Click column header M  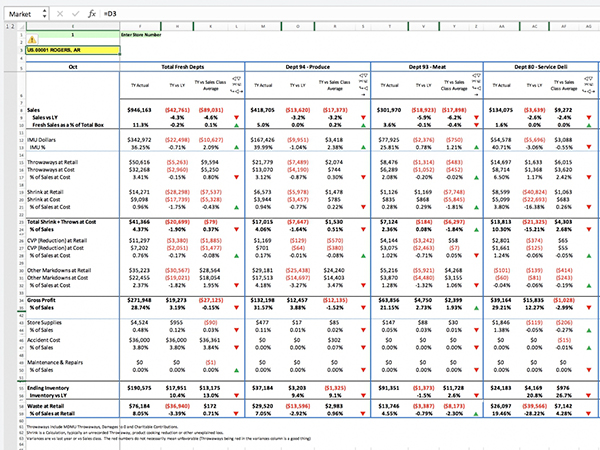(x=263, y=26)
